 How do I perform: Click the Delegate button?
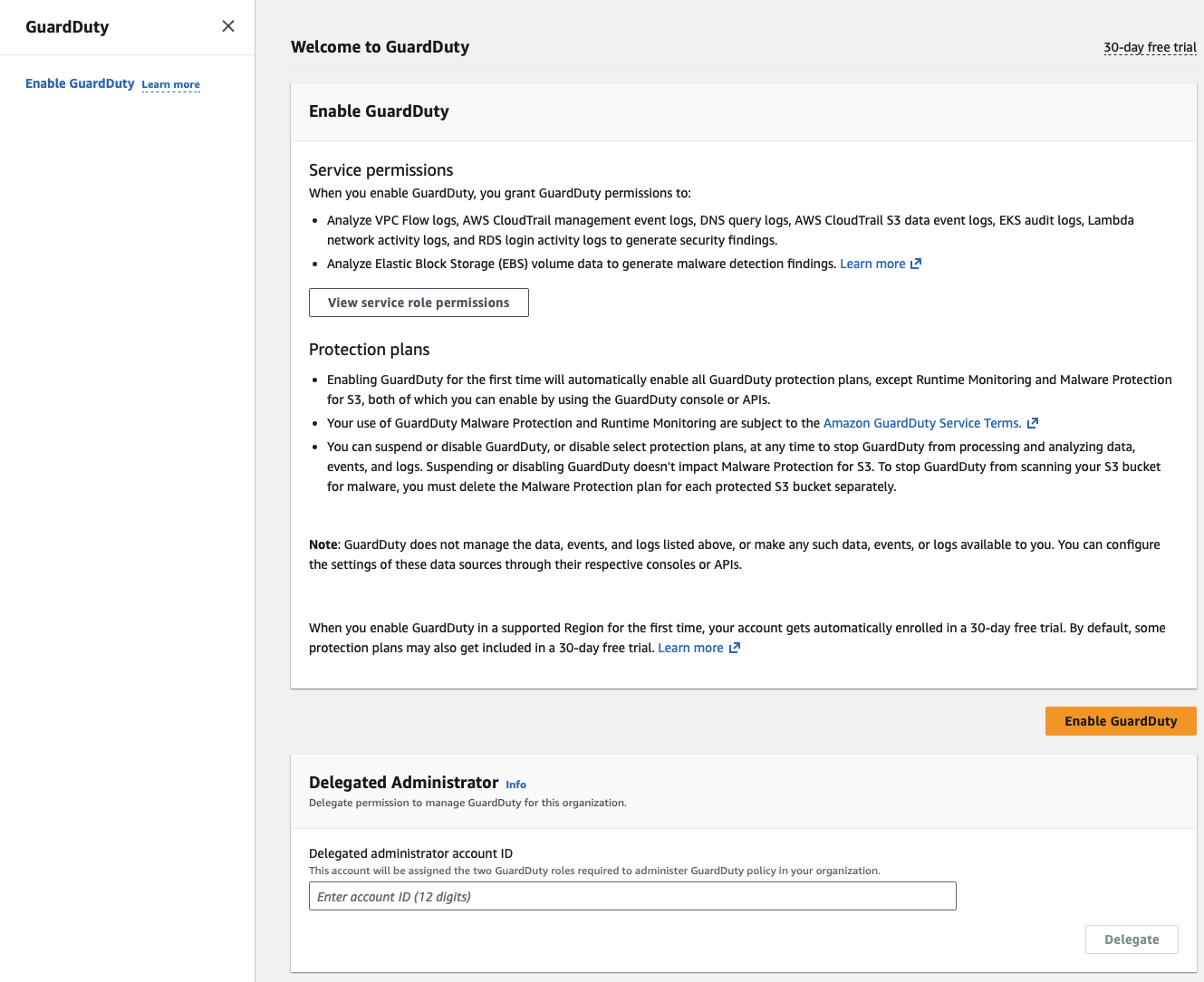tap(1132, 939)
